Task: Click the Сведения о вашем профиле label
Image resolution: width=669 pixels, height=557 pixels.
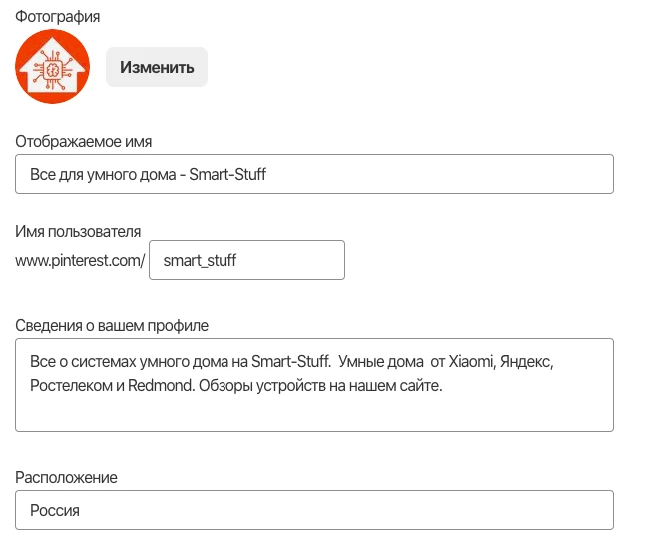Action: 112,325
